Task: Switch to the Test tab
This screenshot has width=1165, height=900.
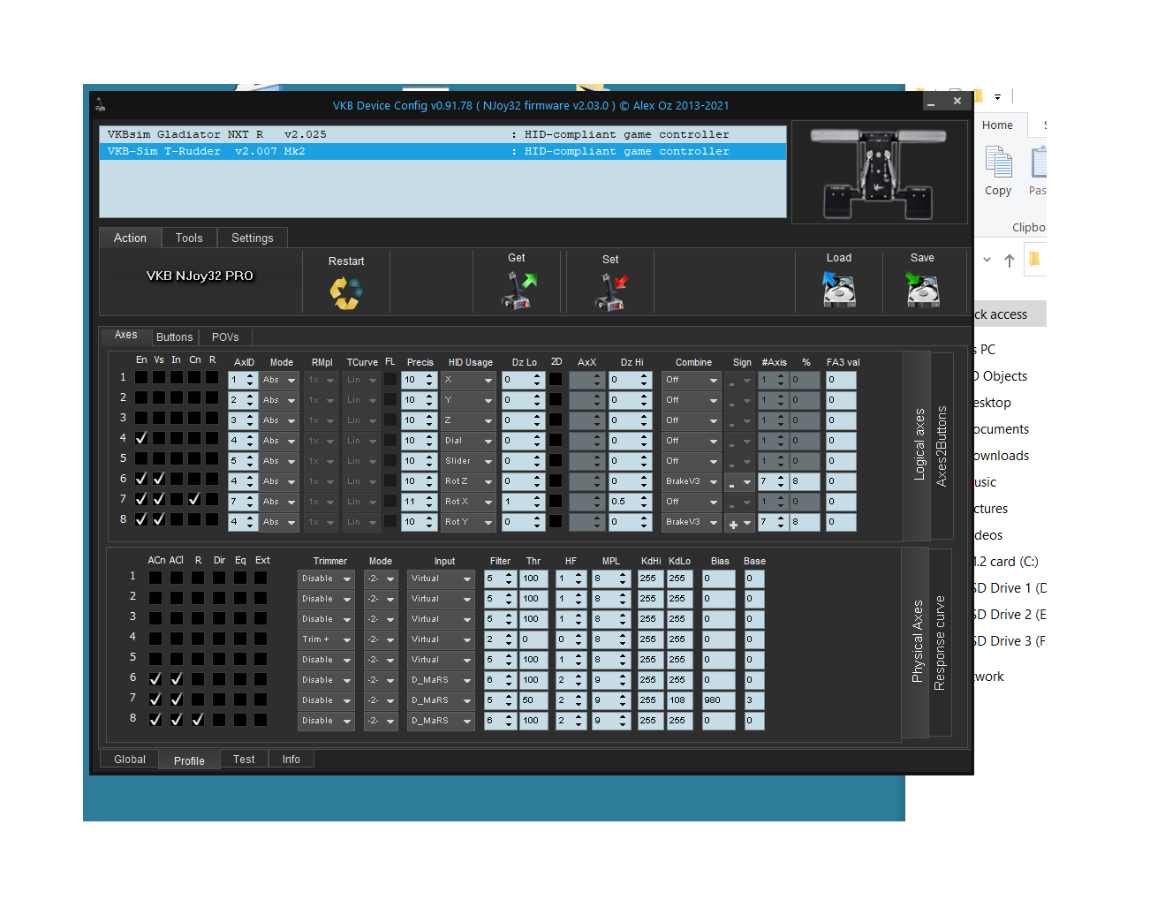Action: (x=244, y=759)
